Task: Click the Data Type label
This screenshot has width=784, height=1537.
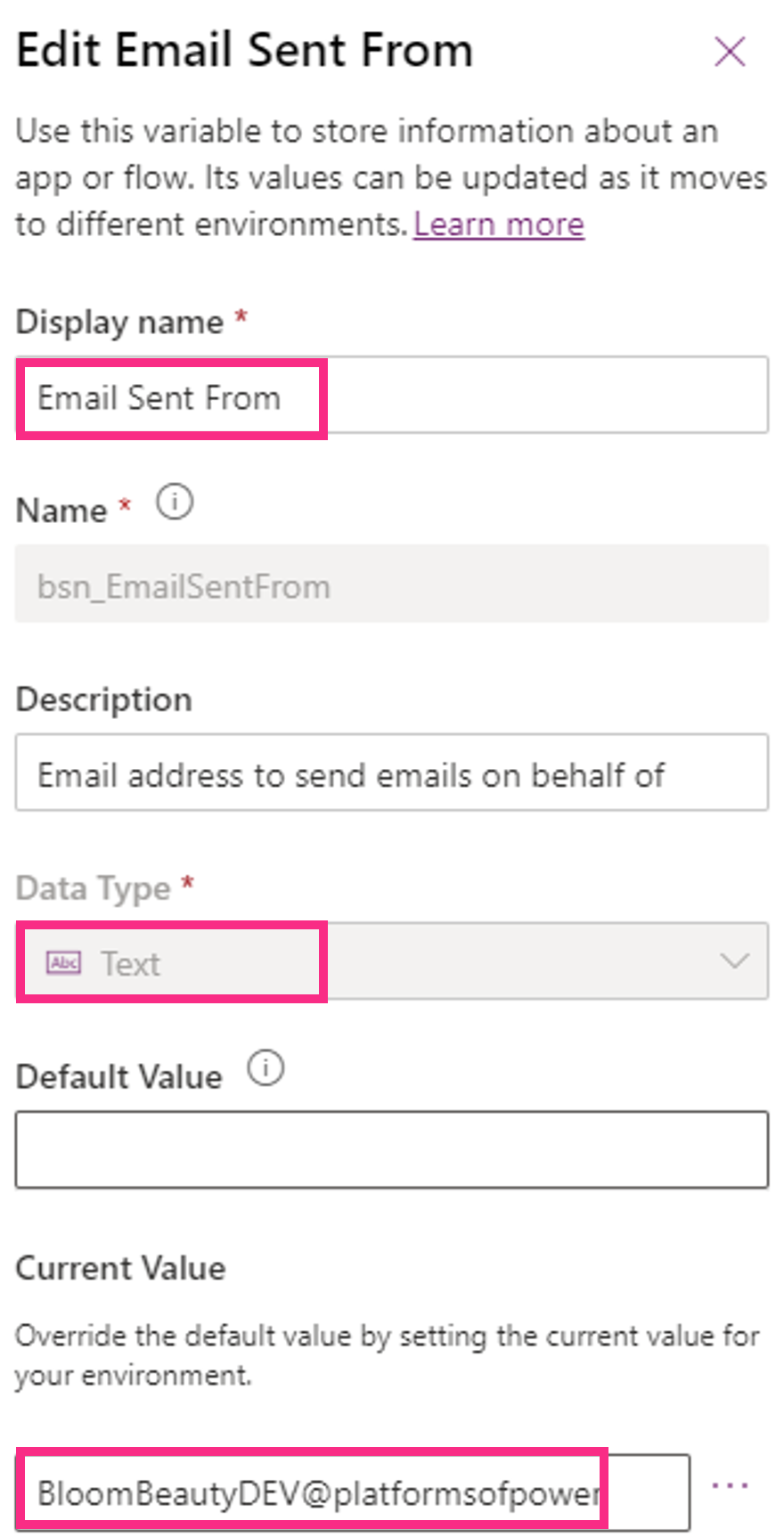Action: (x=94, y=887)
